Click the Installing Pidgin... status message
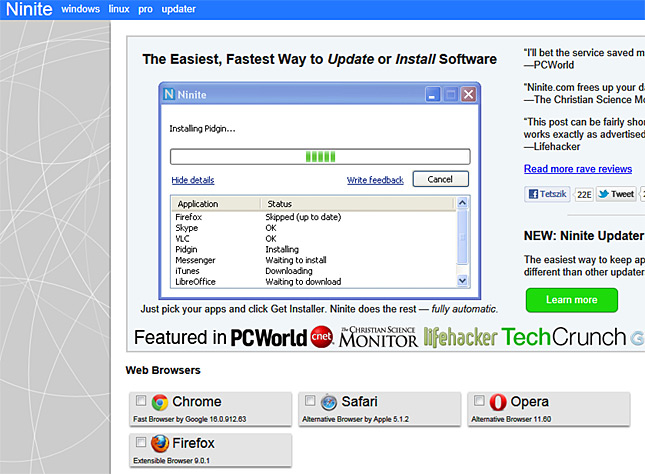 (202, 129)
